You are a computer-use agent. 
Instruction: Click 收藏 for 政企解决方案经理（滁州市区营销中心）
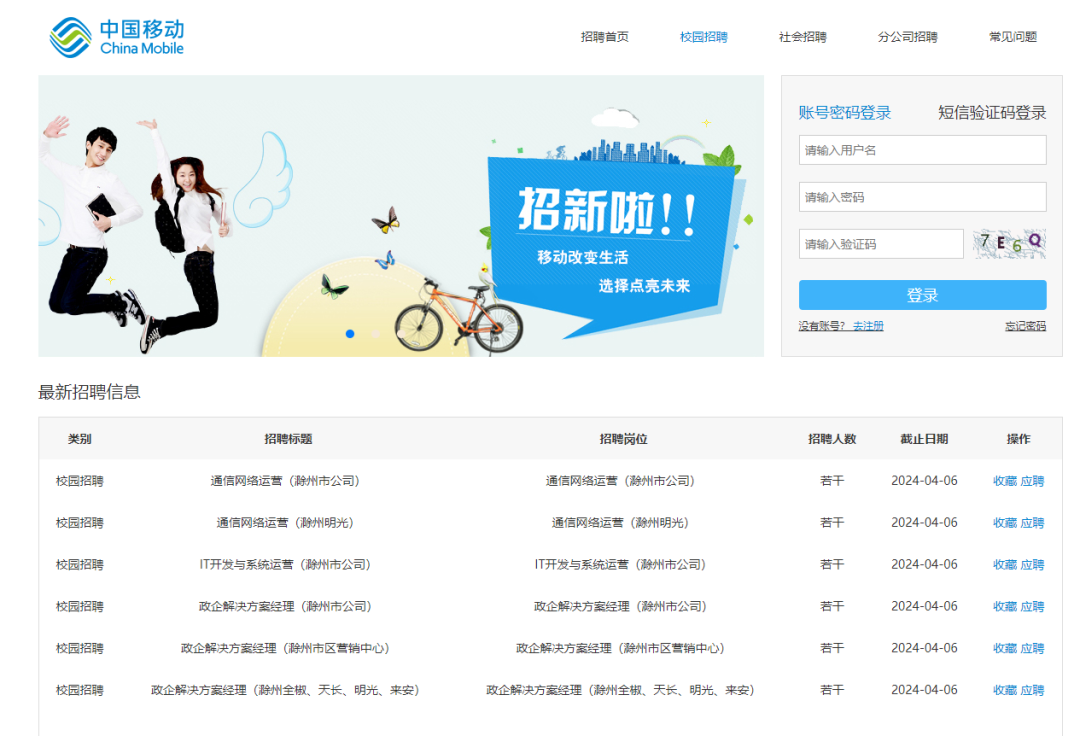pos(1004,649)
